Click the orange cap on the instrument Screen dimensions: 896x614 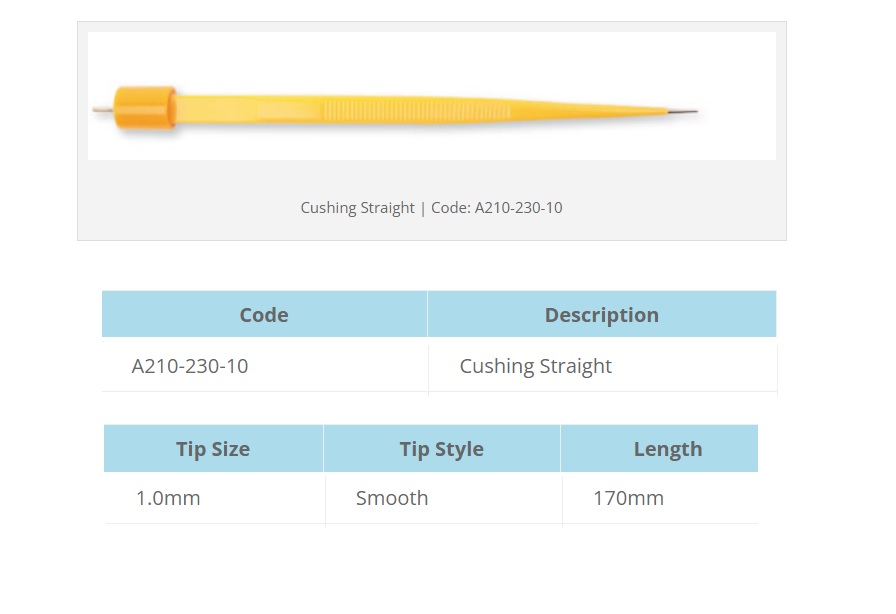coord(144,108)
